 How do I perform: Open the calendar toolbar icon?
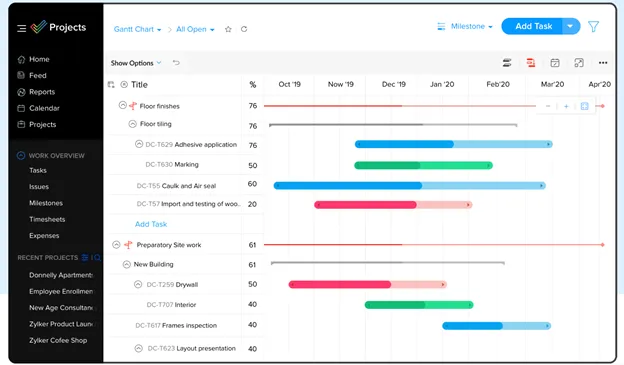coord(555,62)
